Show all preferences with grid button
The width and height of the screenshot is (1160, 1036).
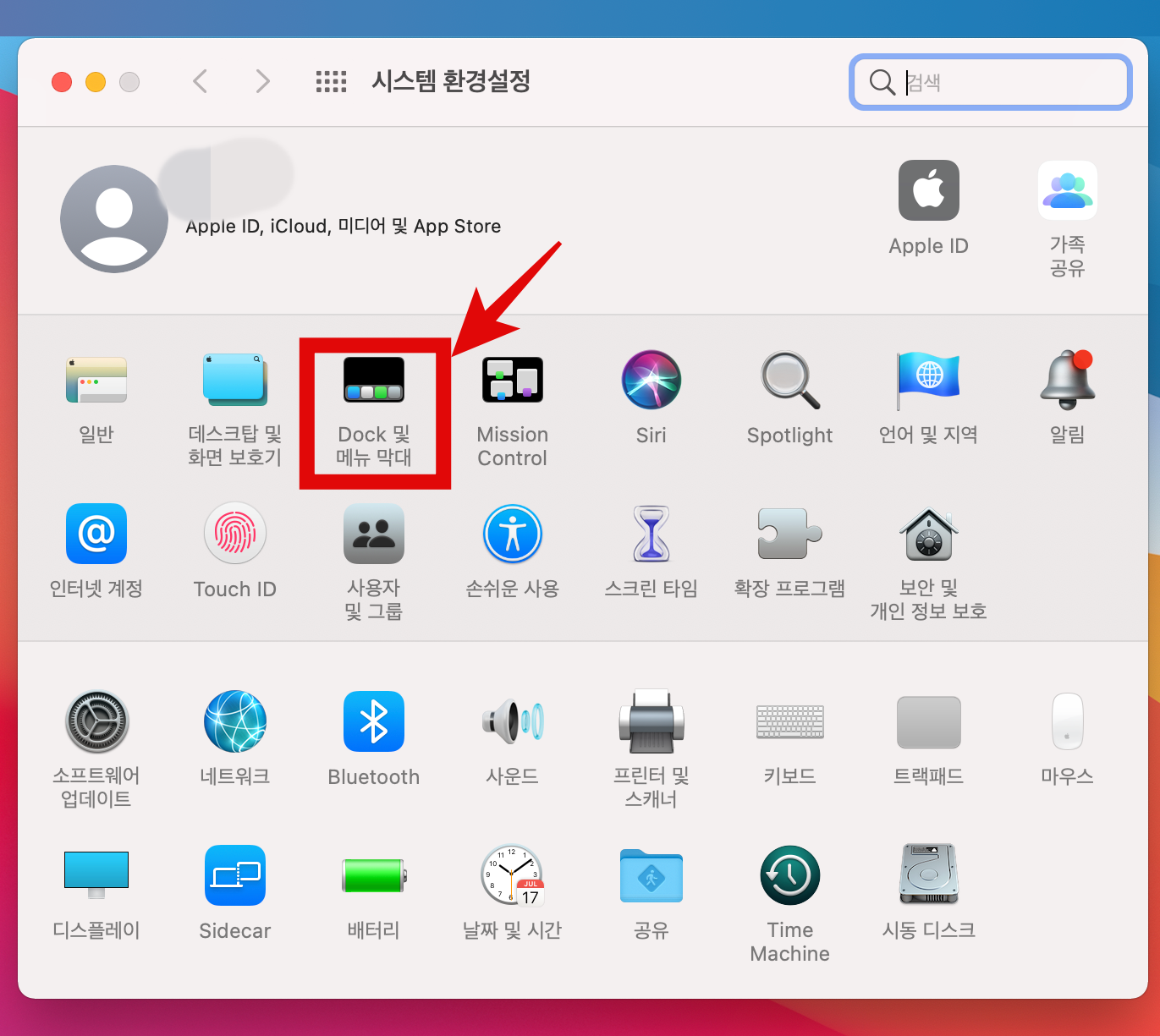coord(332,81)
